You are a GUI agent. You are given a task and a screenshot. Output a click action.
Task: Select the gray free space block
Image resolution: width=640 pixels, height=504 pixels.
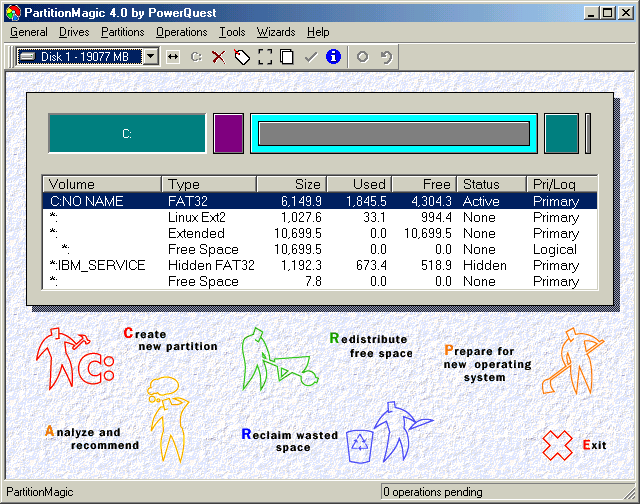pyautogui.click(x=394, y=133)
